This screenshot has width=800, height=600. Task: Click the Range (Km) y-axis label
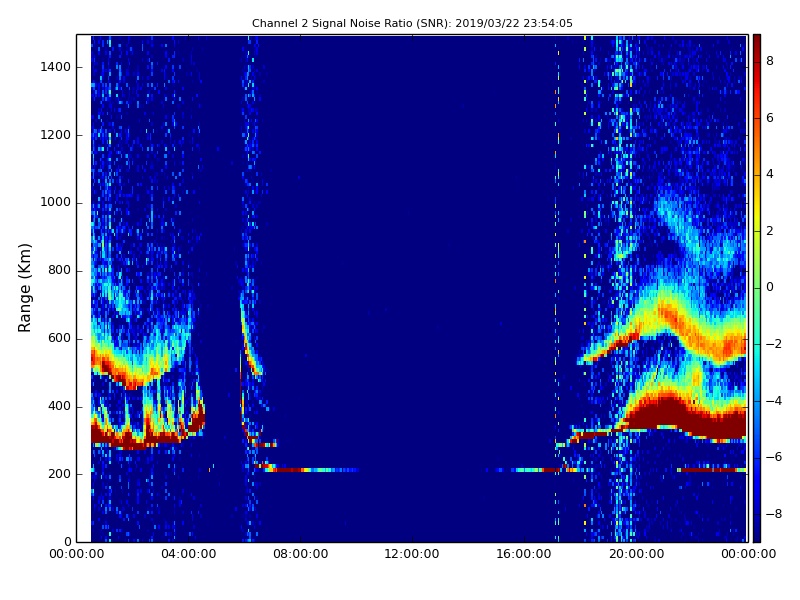click(24, 288)
